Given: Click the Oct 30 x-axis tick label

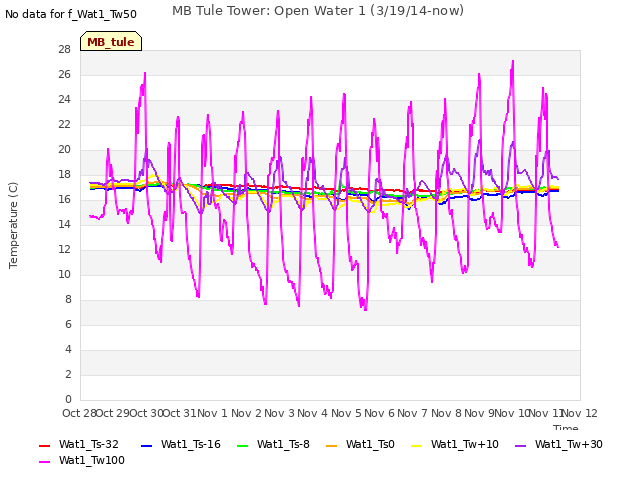Looking at the screenshot, I should click(x=147, y=413).
